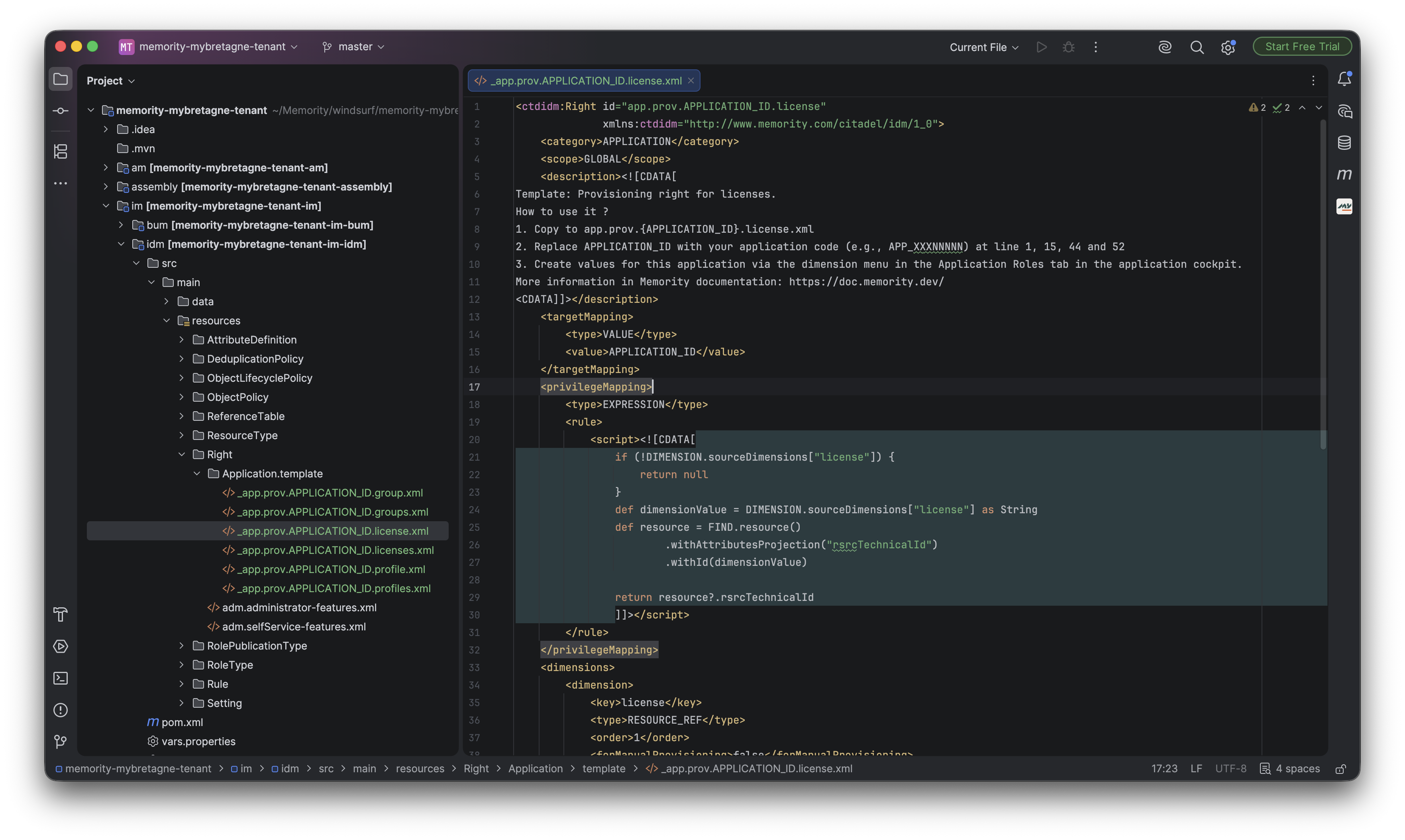Place cursor on the category APPLICATION line

tap(640, 141)
